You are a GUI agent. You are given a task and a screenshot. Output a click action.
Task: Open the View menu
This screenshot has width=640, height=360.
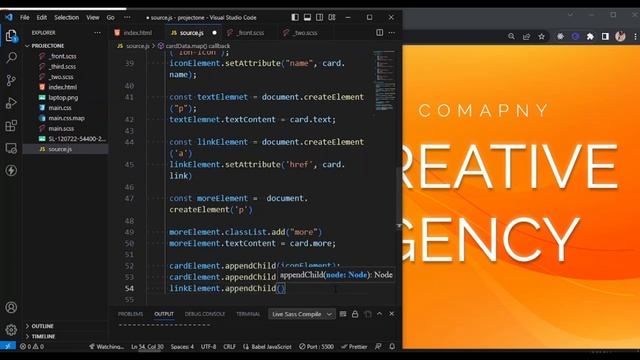coord(93,18)
